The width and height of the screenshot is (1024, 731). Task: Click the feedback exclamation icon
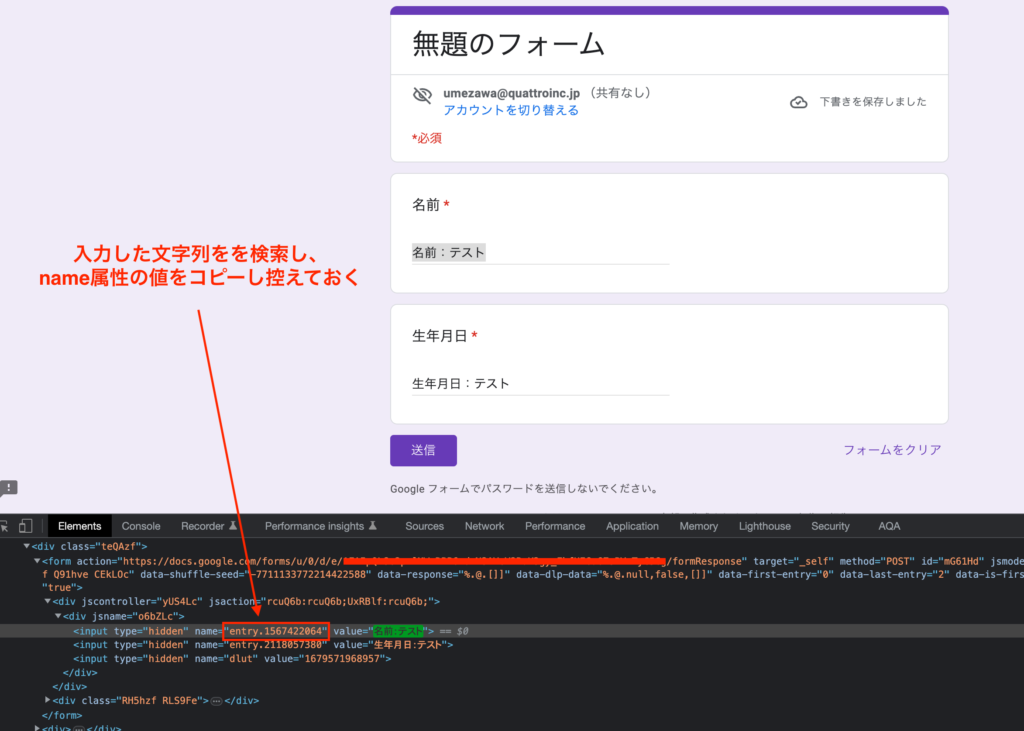[8, 487]
